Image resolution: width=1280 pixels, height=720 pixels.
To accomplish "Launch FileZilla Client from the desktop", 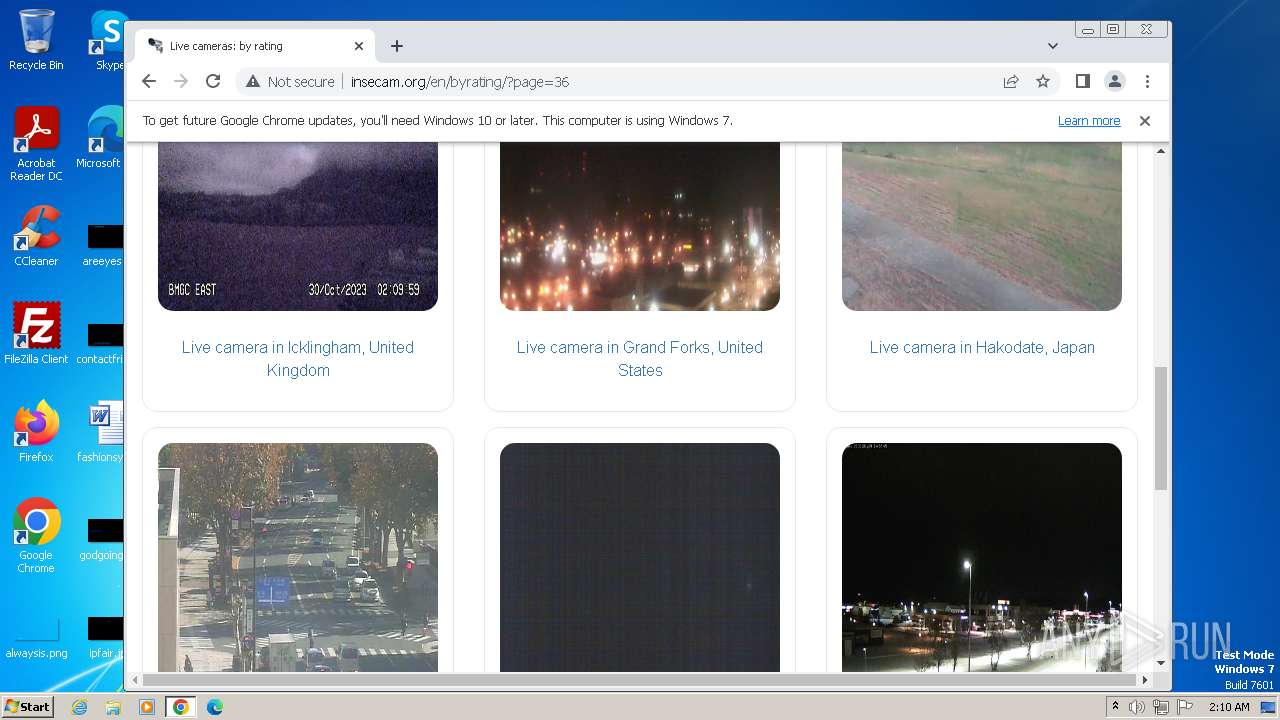I will [x=36, y=333].
